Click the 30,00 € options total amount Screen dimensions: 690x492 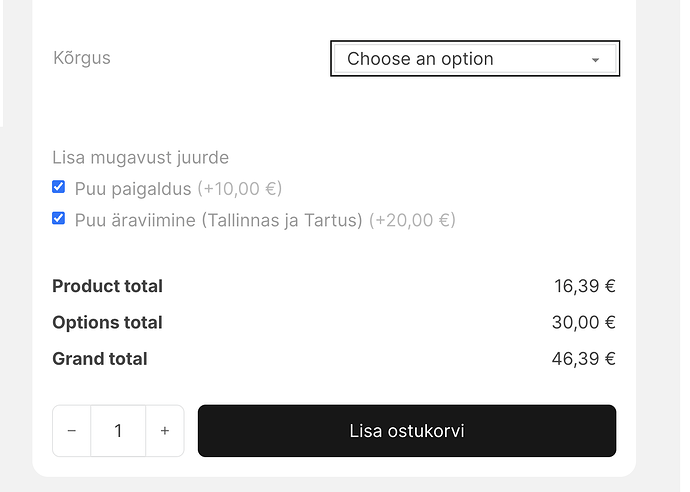pos(584,322)
